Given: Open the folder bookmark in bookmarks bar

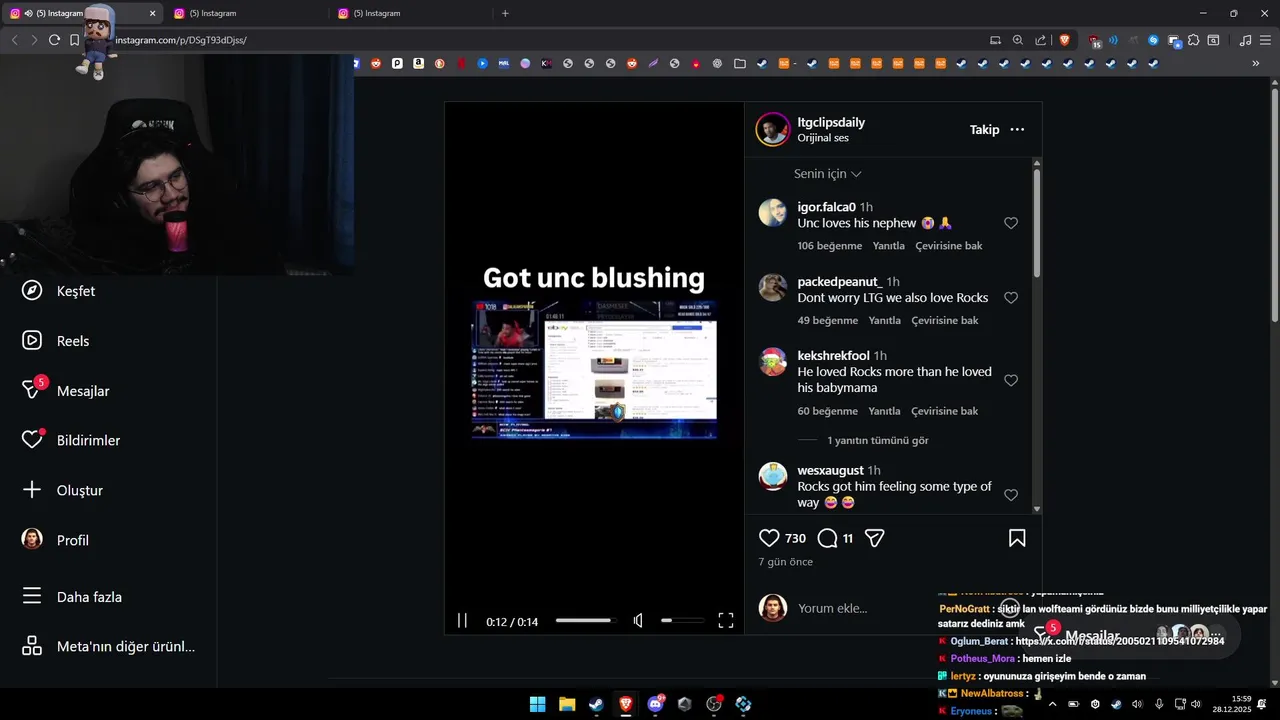Looking at the screenshot, I should [x=740, y=63].
